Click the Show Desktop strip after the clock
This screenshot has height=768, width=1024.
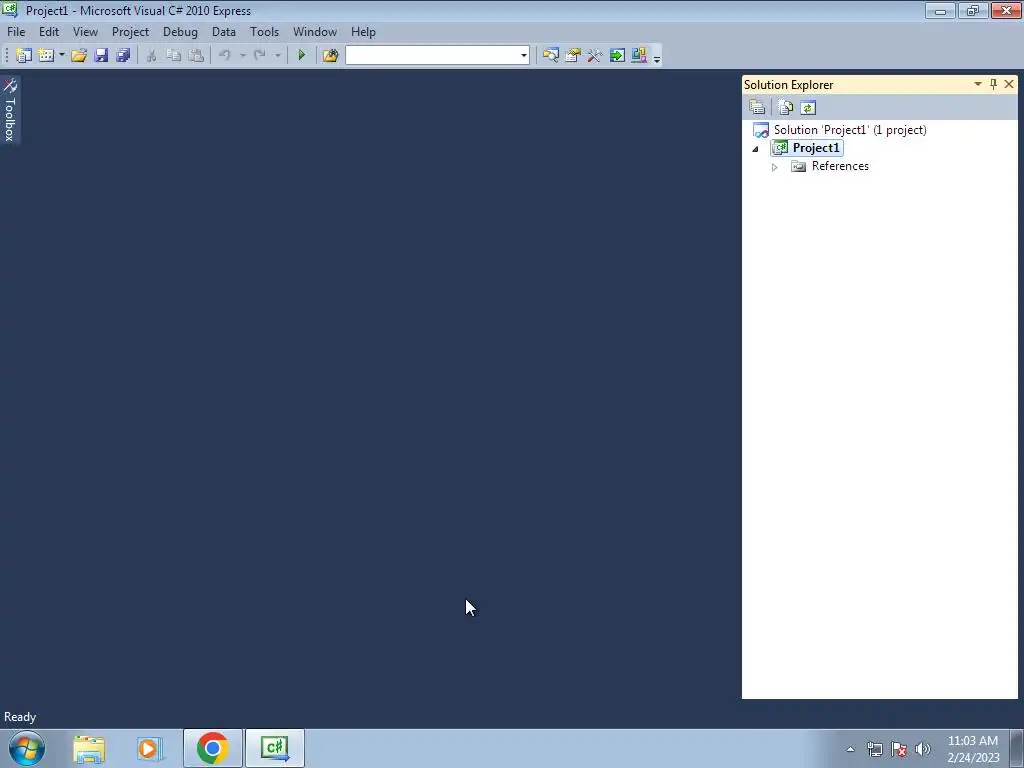click(x=1016, y=748)
